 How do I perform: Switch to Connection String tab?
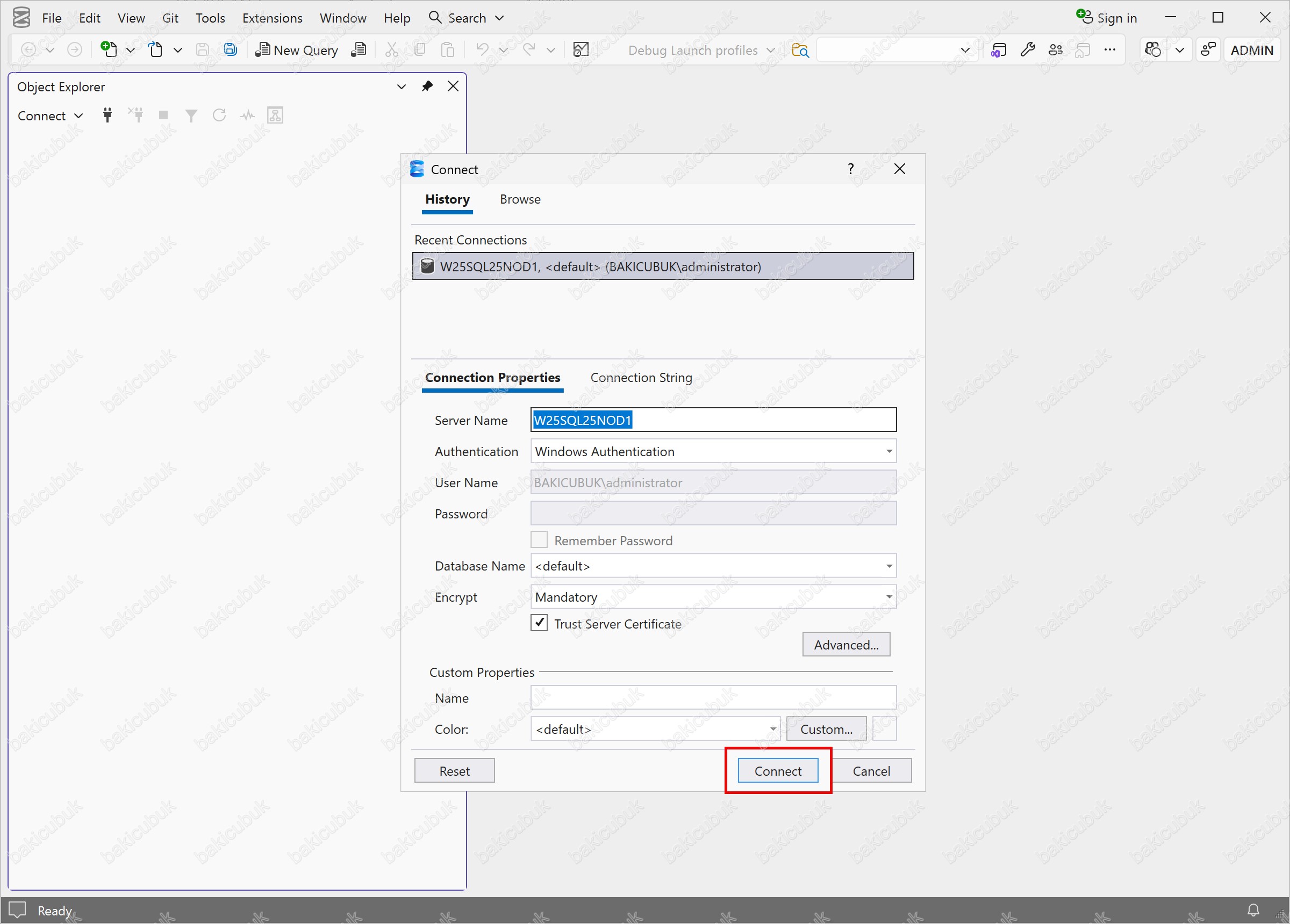[x=641, y=378]
